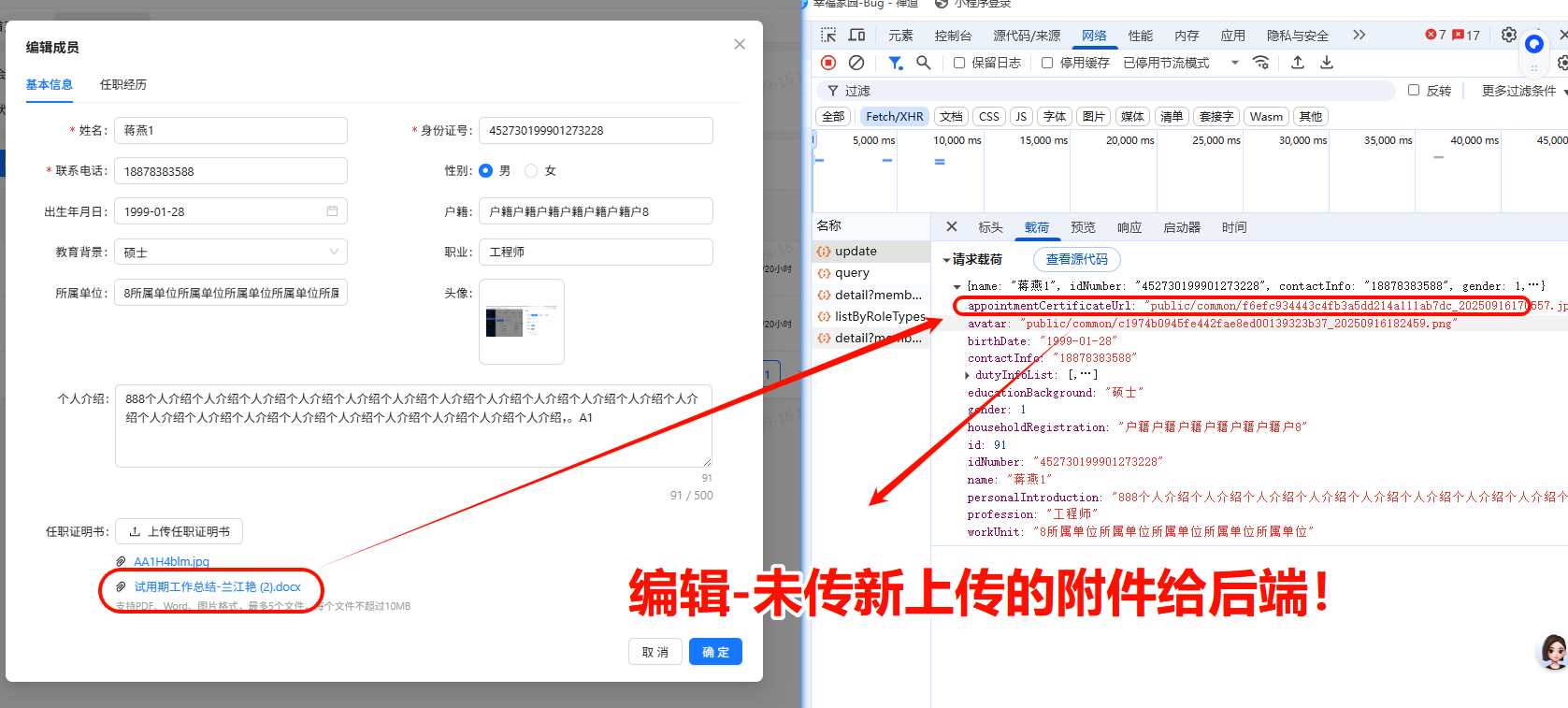Expand the dutyInfoList array
The height and width of the screenshot is (708, 1568).
pos(968,375)
